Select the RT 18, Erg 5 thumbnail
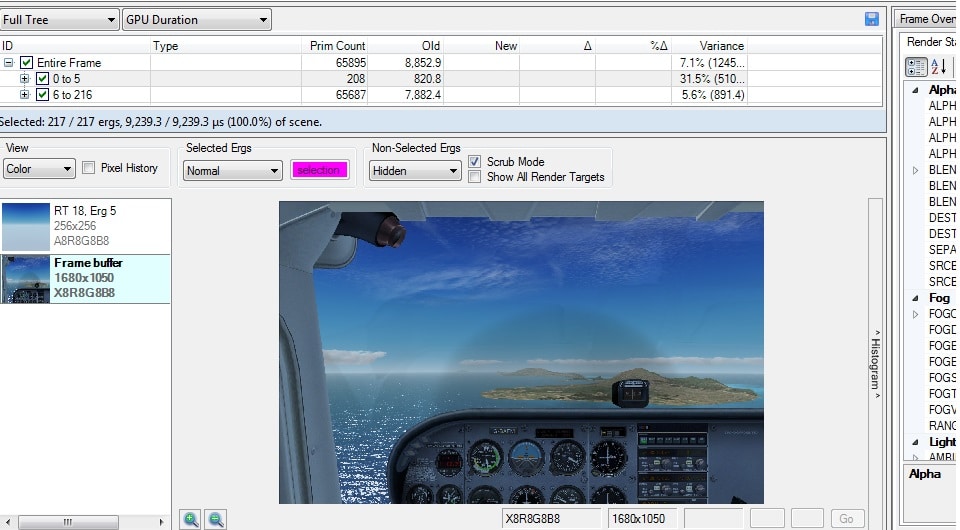The image size is (960, 530). tap(86, 226)
